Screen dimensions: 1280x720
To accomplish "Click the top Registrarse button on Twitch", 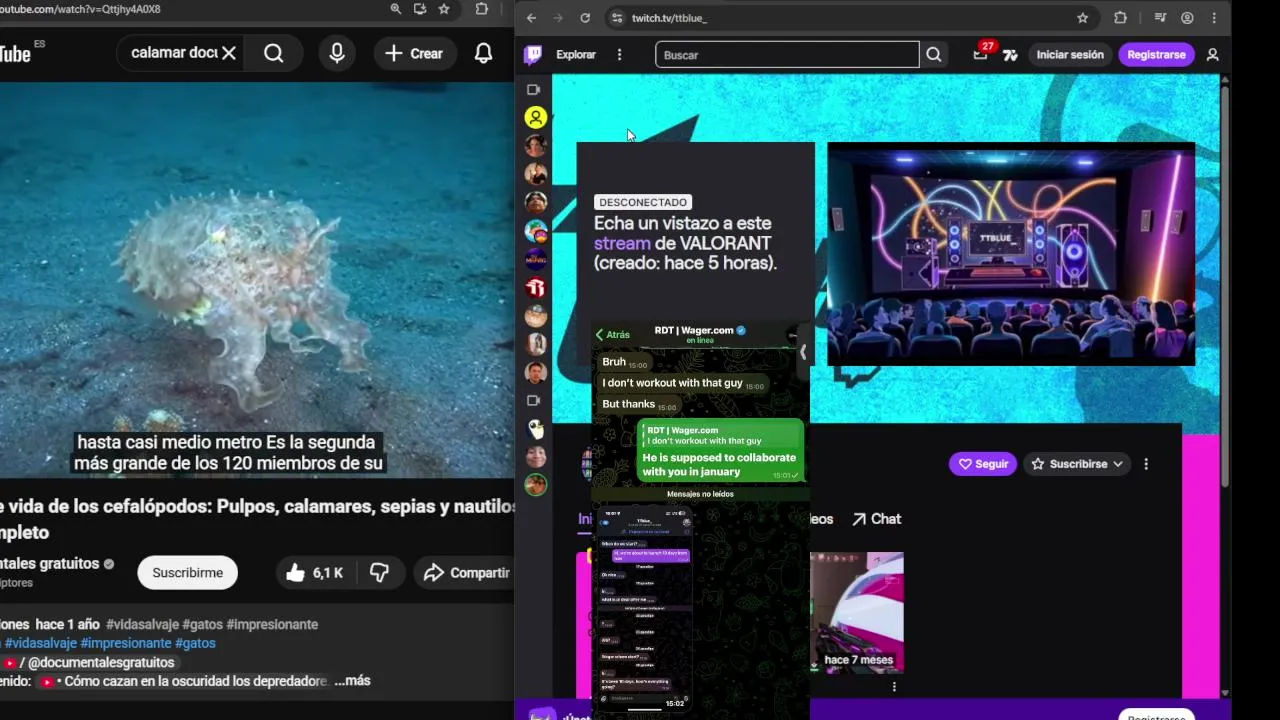I will click(x=1156, y=55).
